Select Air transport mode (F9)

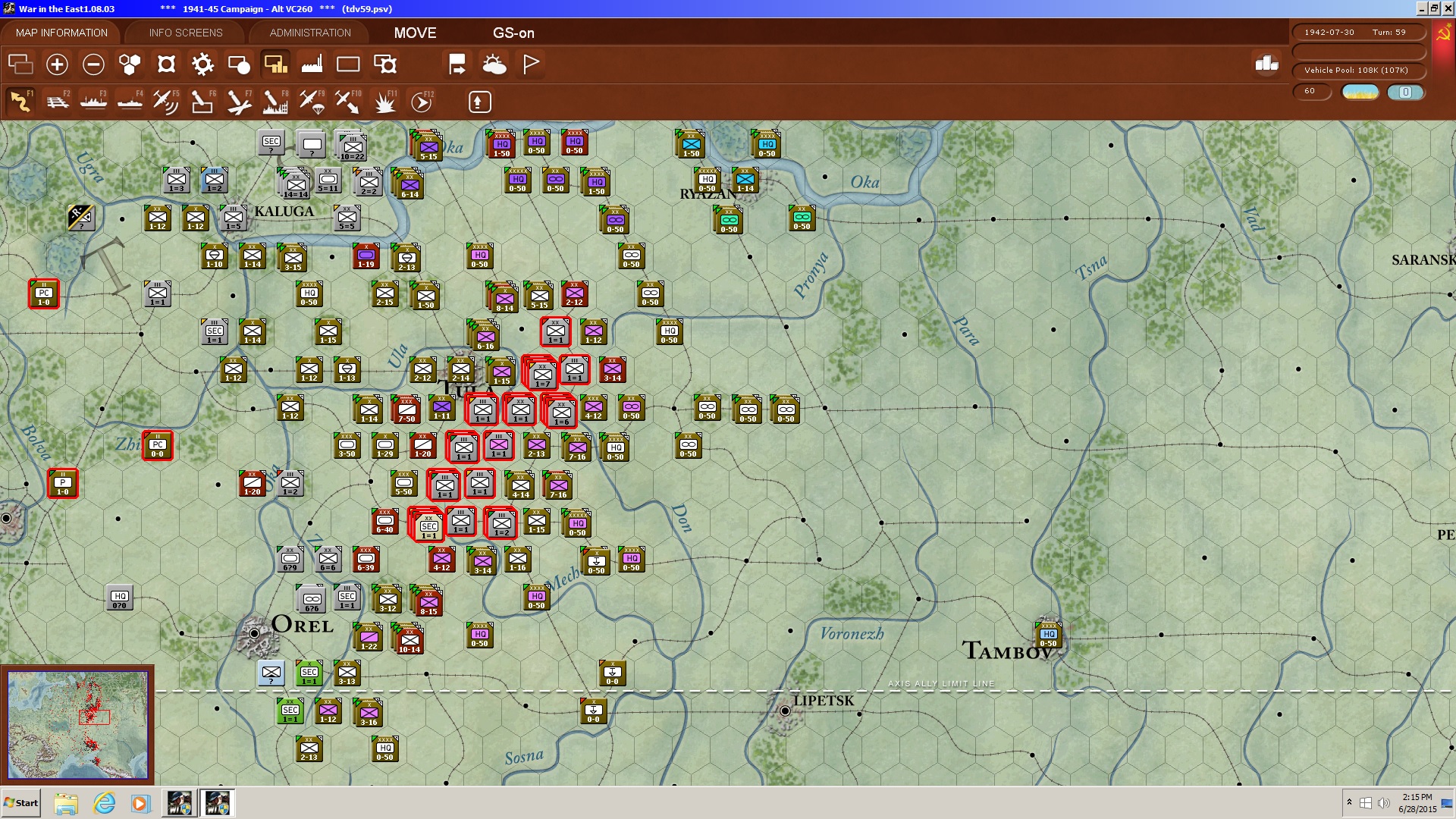[312, 102]
